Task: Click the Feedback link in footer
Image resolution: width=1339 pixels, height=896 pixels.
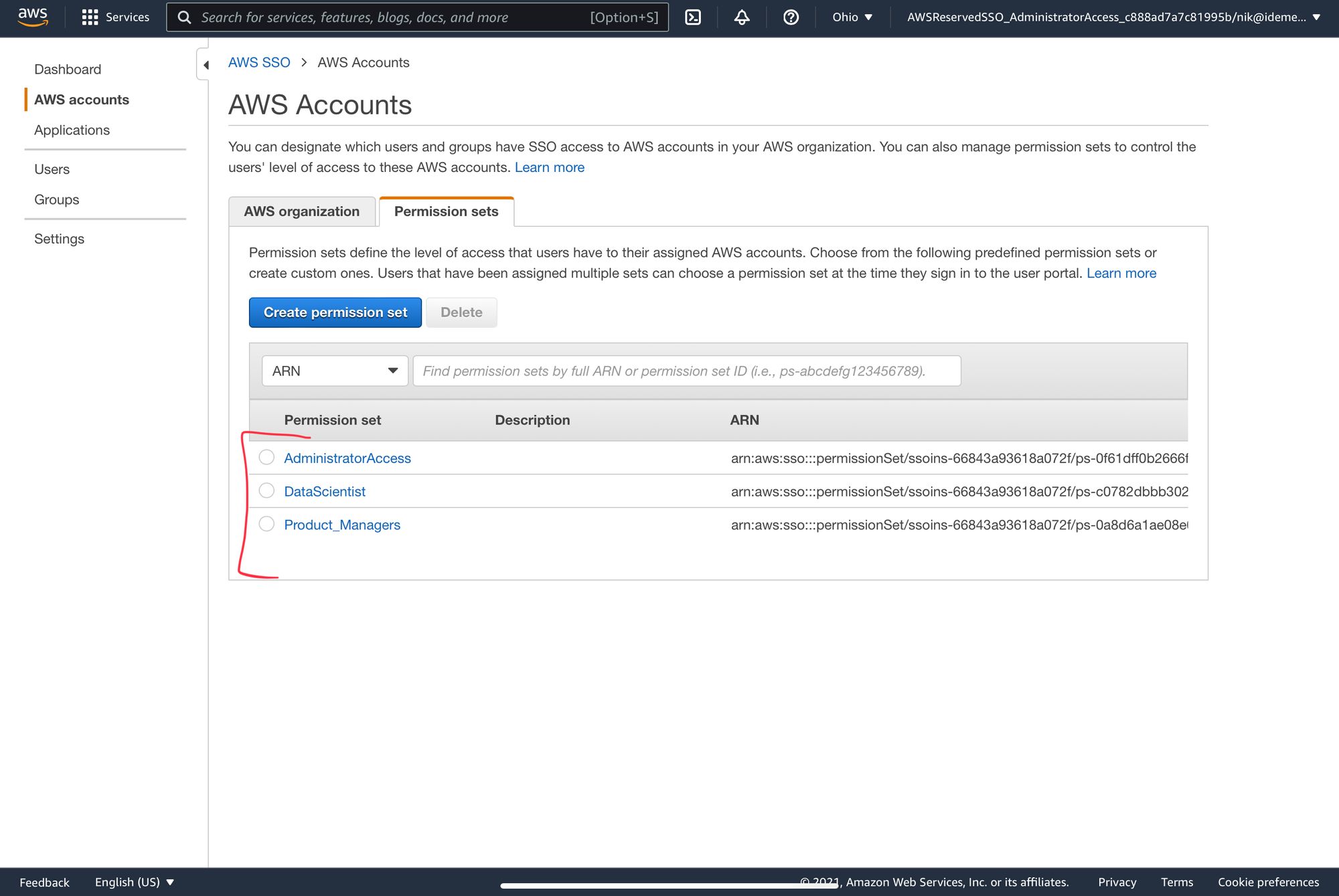Action: 44,882
